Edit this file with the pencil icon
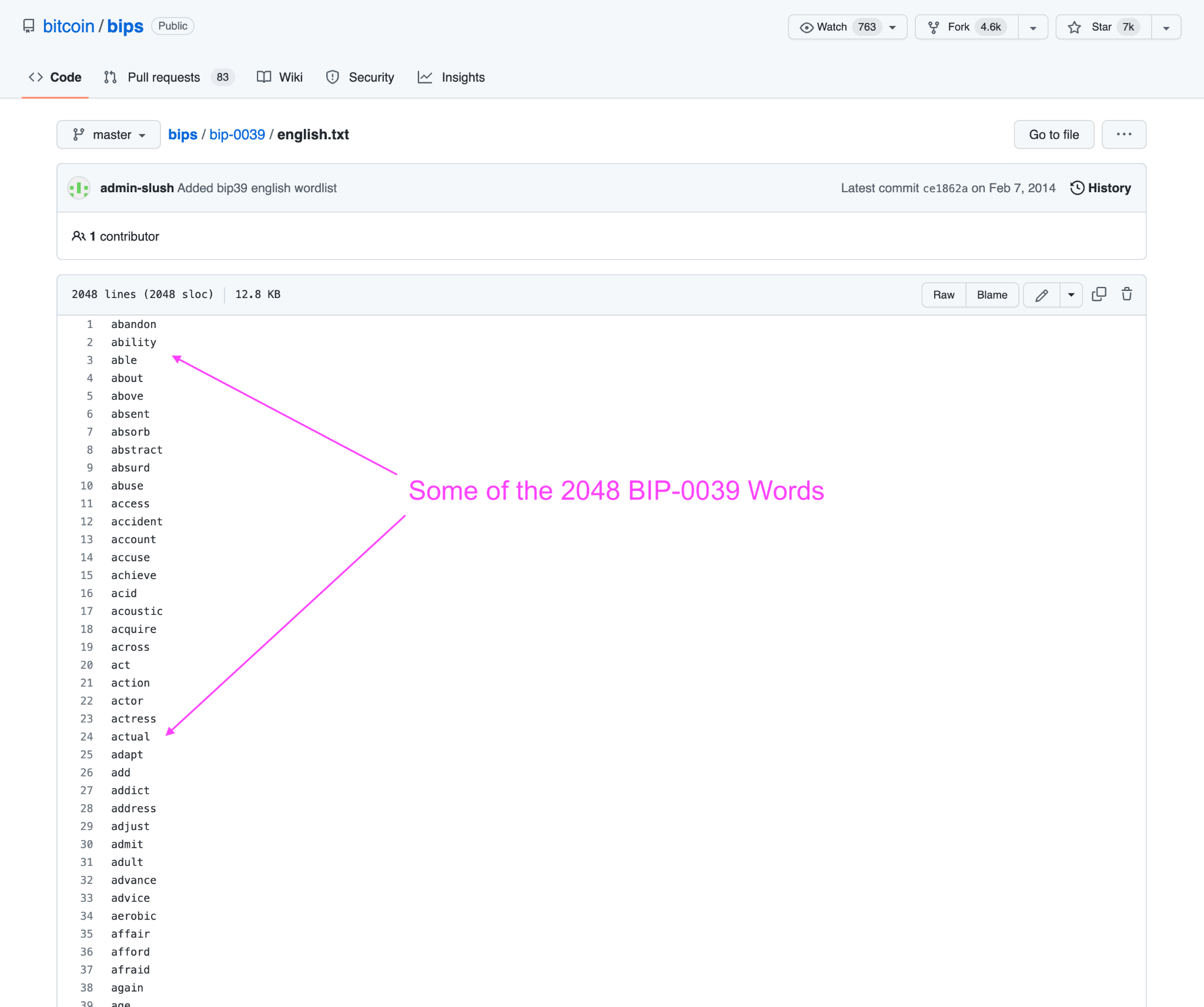This screenshot has width=1204, height=1007. [1041, 295]
